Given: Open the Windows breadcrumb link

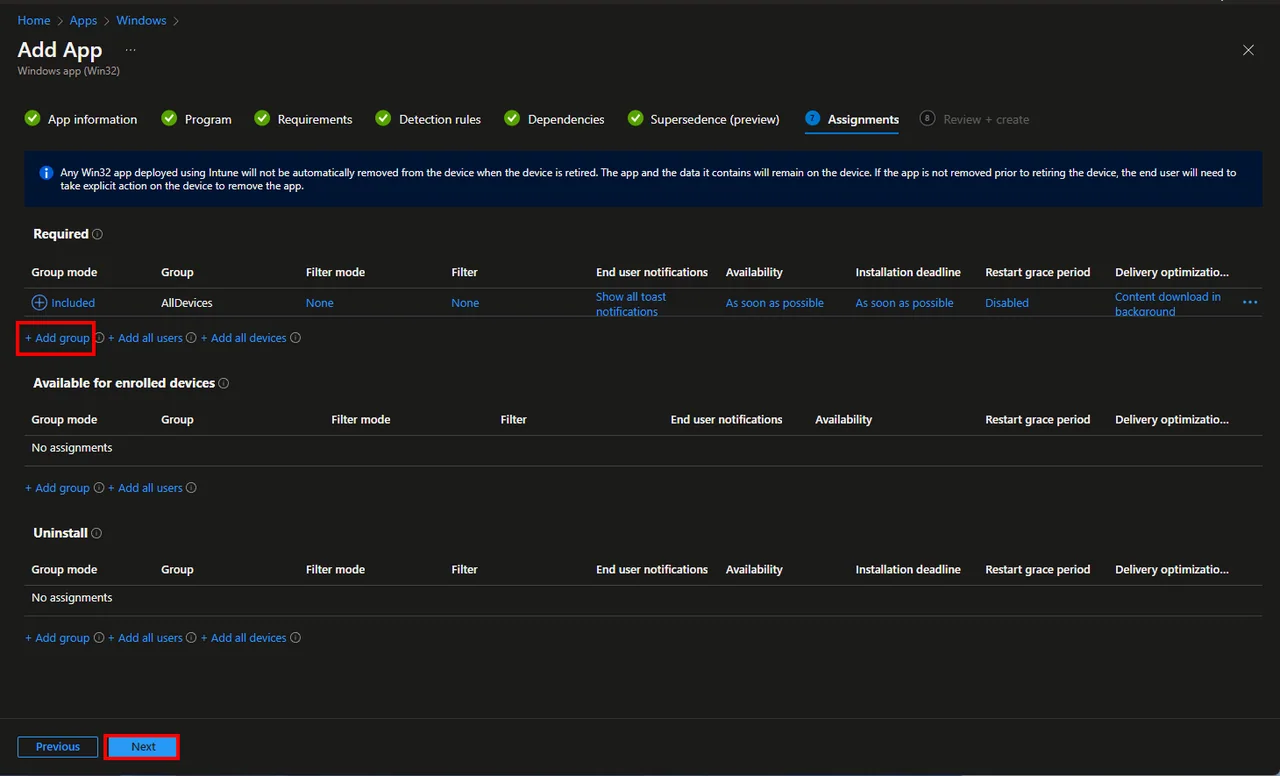Looking at the screenshot, I should coord(141,20).
